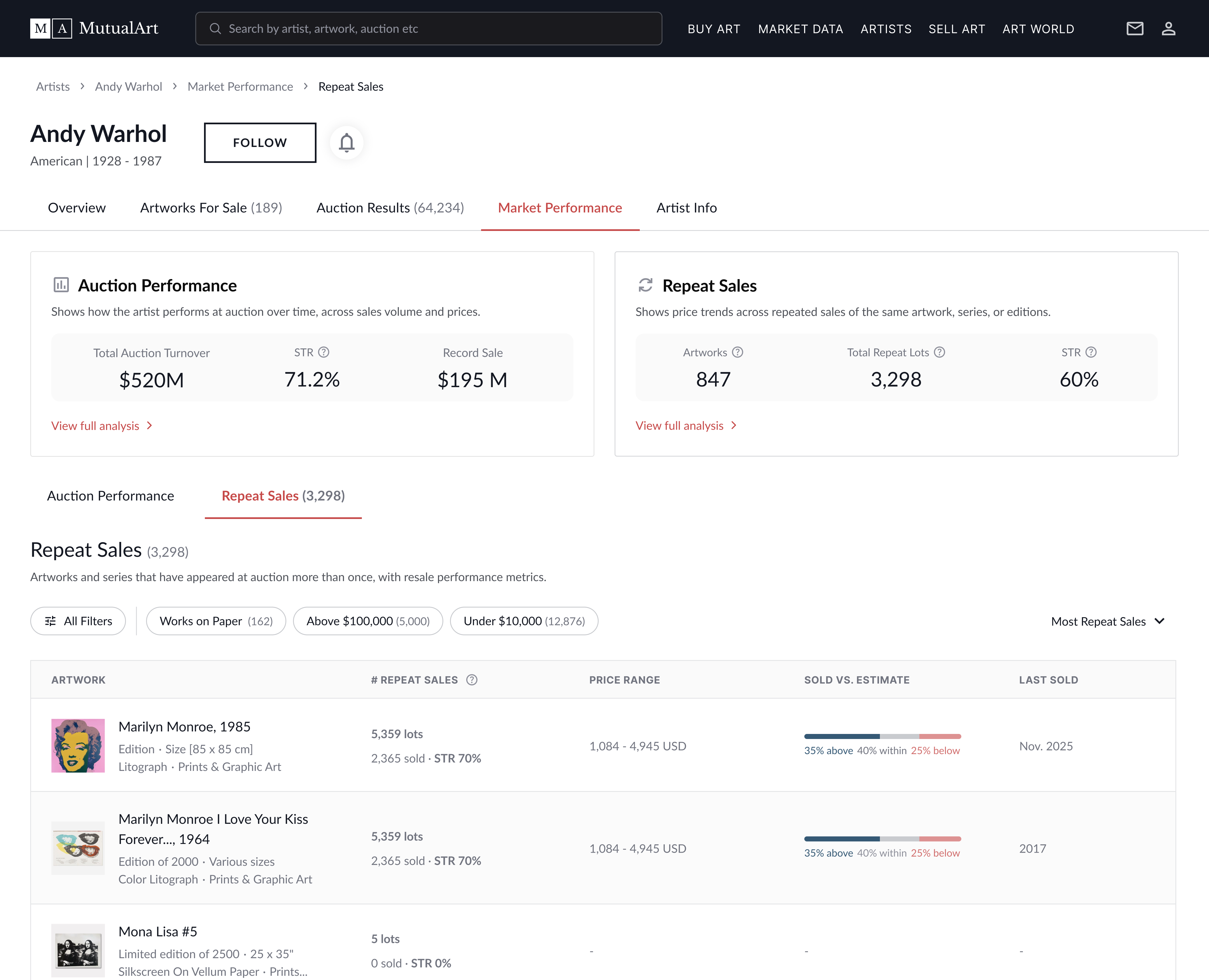Go to Market Performance breadcrumb

pyautogui.click(x=240, y=86)
